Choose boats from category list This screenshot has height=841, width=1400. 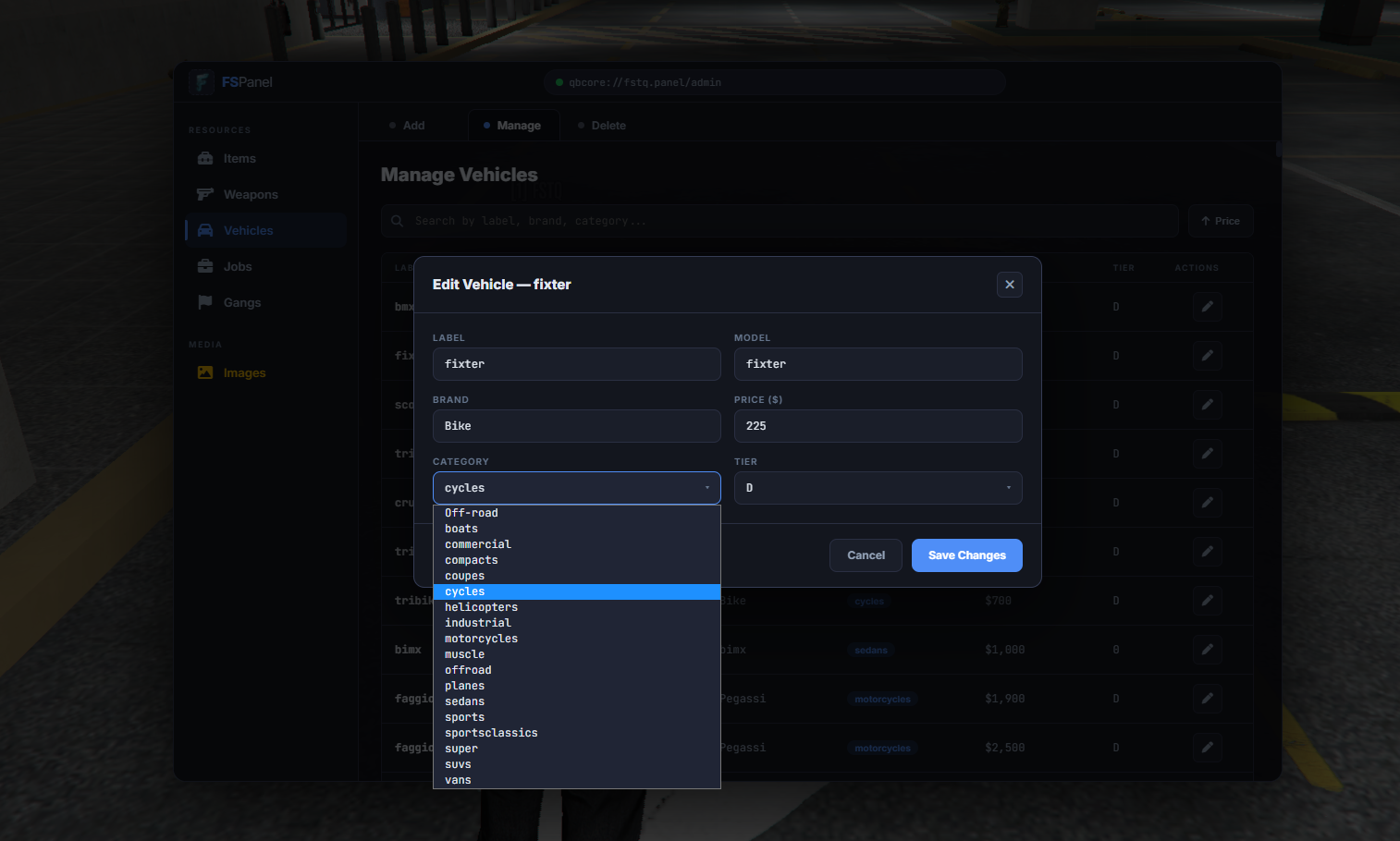click(x=577, y=529)
